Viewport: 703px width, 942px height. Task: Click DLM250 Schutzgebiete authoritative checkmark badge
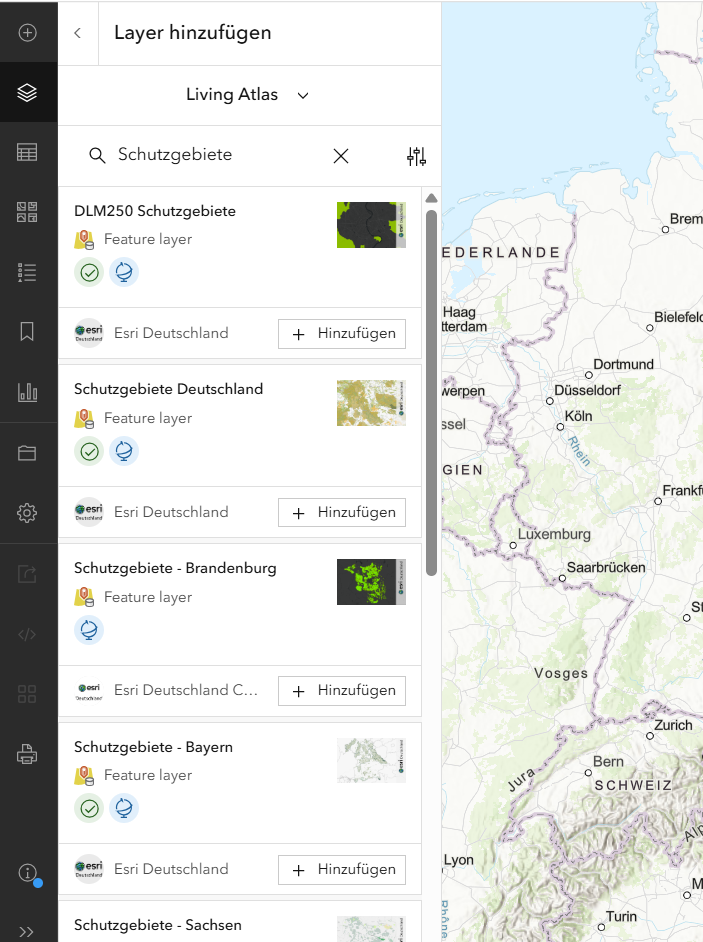click(89, 273)
